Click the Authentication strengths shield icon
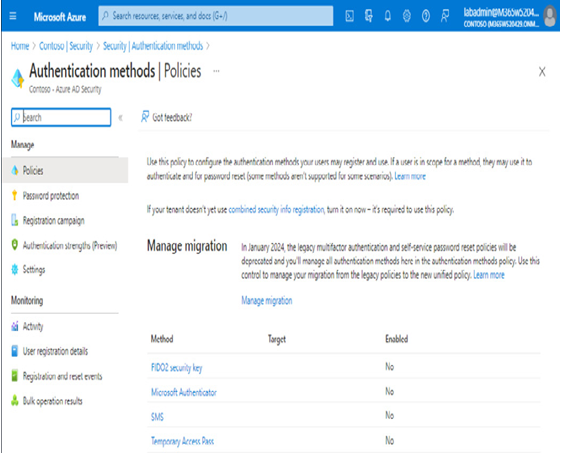This screenshot has height=456, width=561. pyautogui.click(x=15, y=245)
